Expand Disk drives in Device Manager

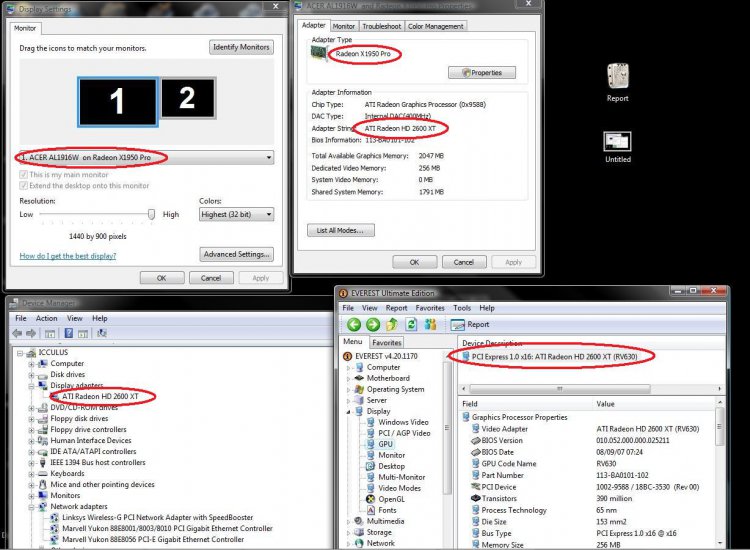(x=32, y=375)
